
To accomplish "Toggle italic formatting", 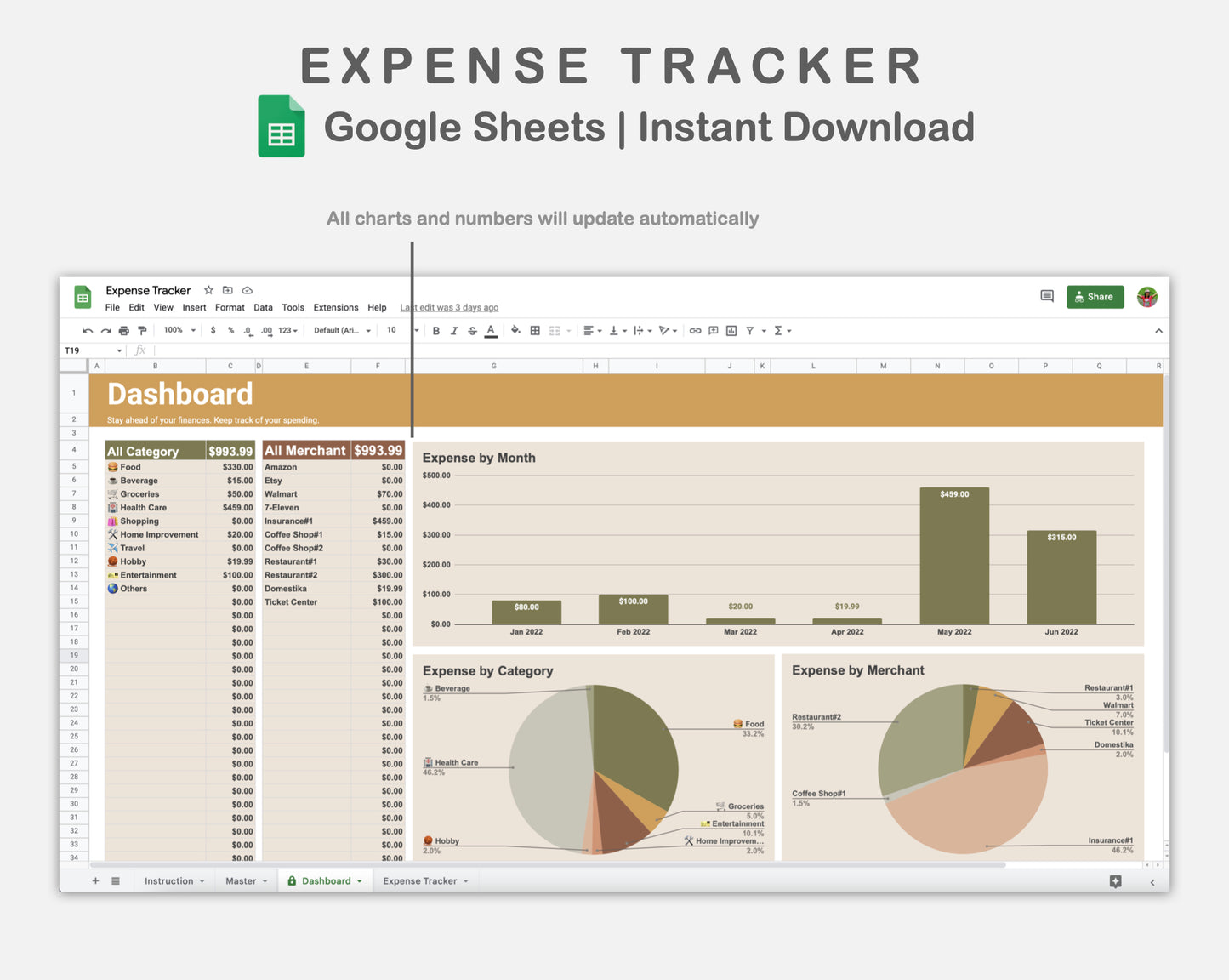I will click(454, 330).
